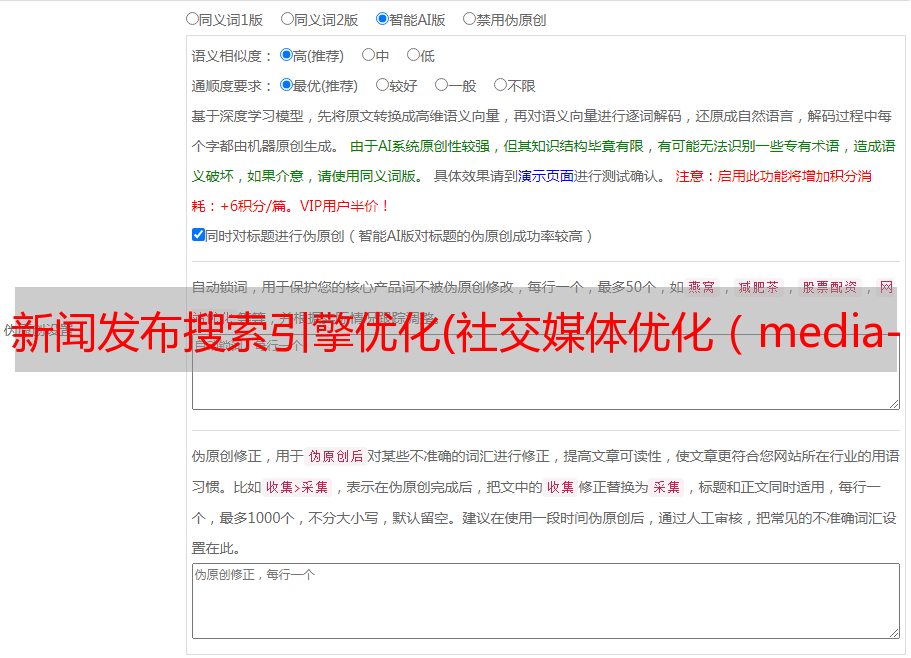Set 语义相似度 to 低

click(x=413, y=55)
